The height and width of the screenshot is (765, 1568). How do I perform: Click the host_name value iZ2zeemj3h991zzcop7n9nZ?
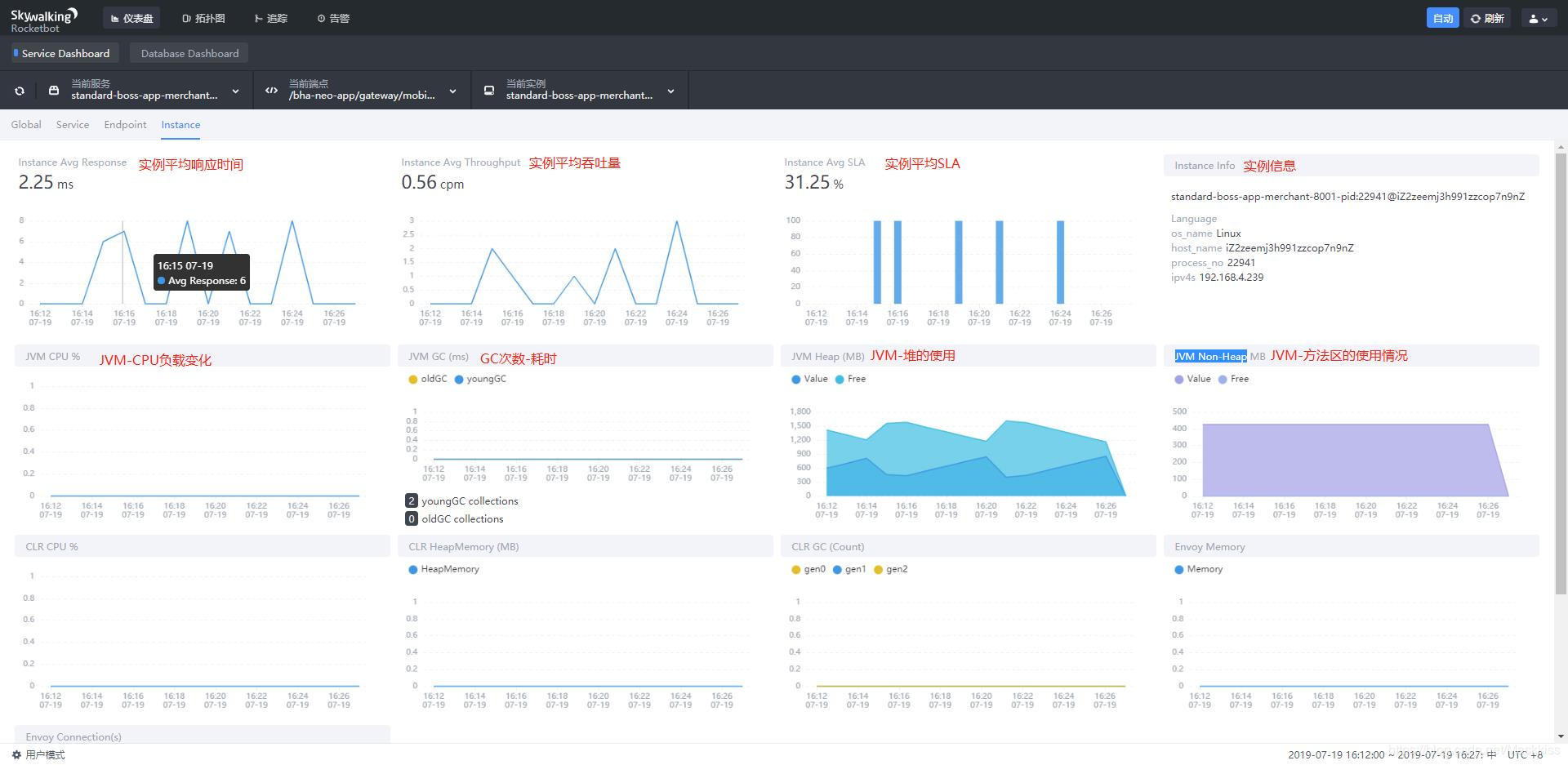tap(1290, 248)
